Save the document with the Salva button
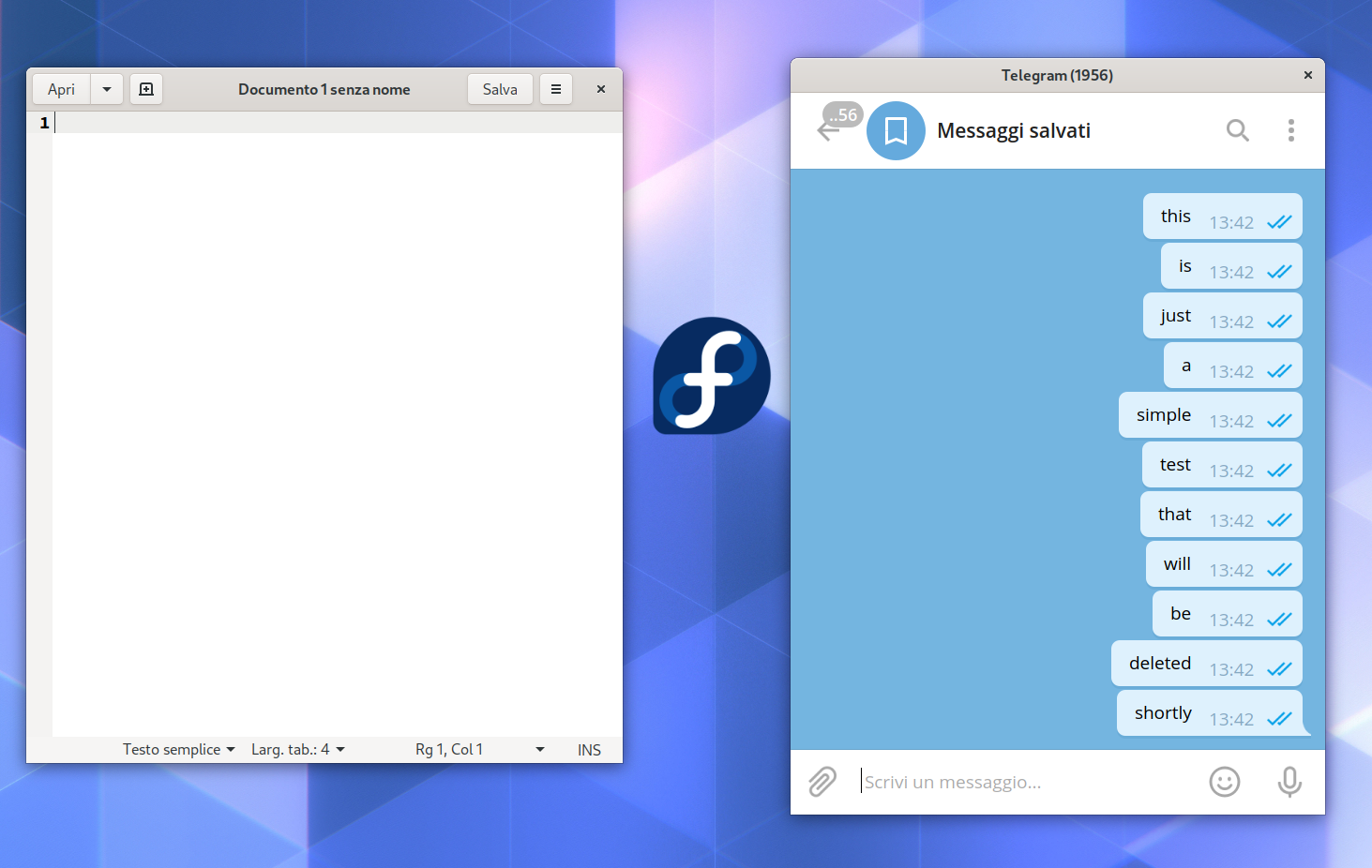Viewport: 1372px width, 868px height. pos(500,88)
